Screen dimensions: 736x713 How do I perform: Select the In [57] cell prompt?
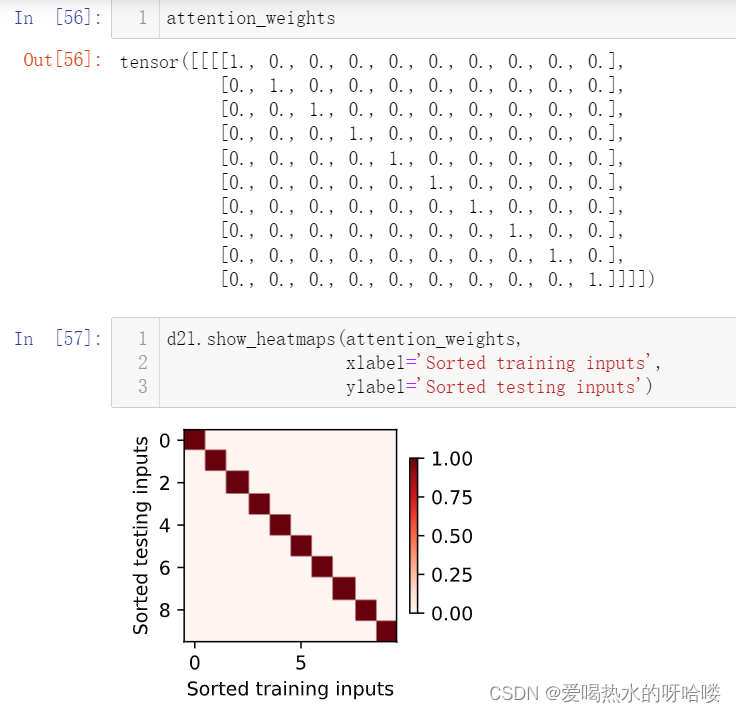(x=58, y=338)
